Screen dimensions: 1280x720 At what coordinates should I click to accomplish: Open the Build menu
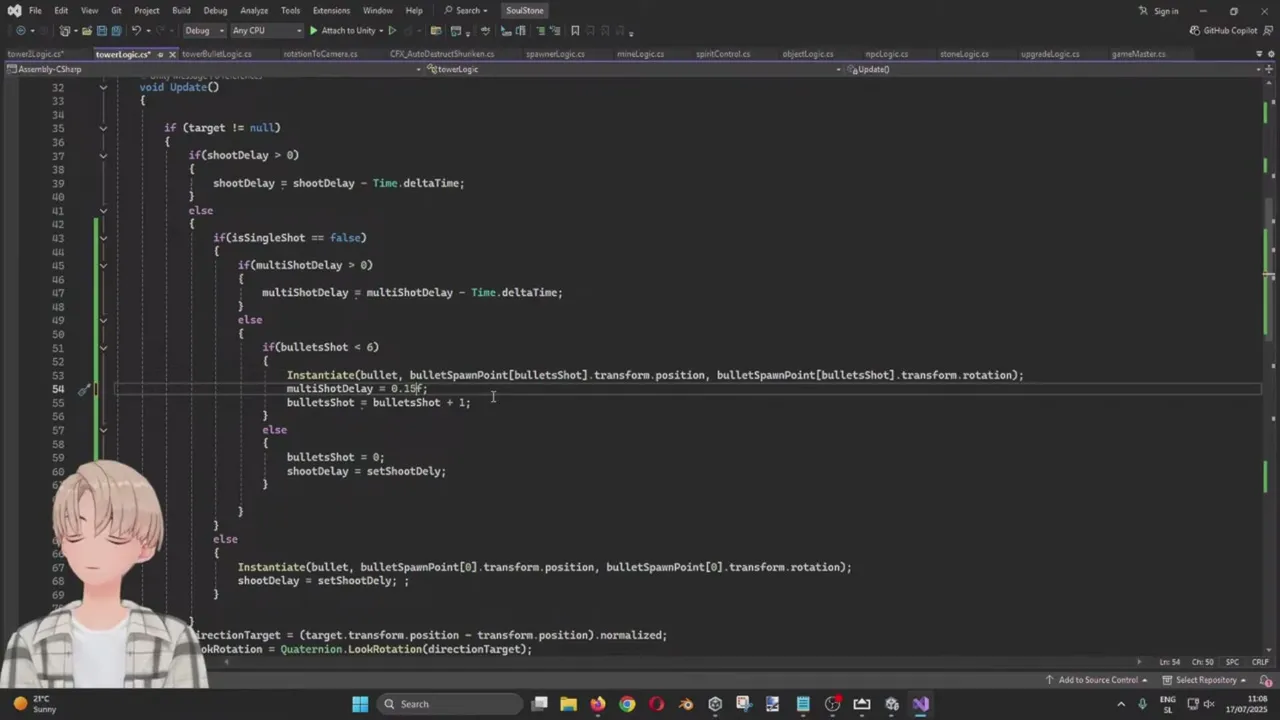point(181,11)
